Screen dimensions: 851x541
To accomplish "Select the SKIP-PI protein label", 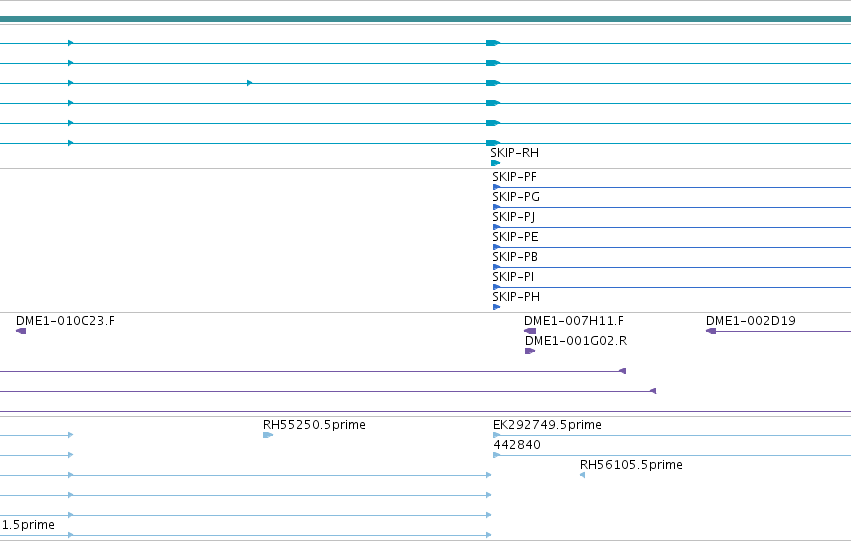I will (x=513, y=277).
